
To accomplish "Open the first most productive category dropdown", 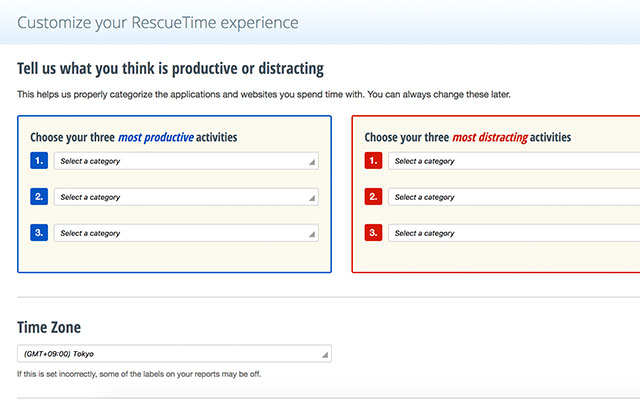I will [x=185, y=161].
